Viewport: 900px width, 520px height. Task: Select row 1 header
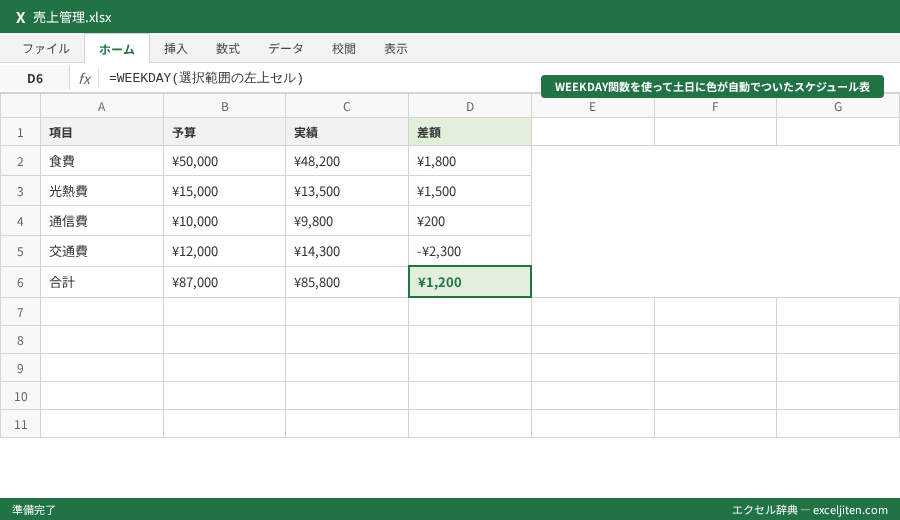(20, 132)
